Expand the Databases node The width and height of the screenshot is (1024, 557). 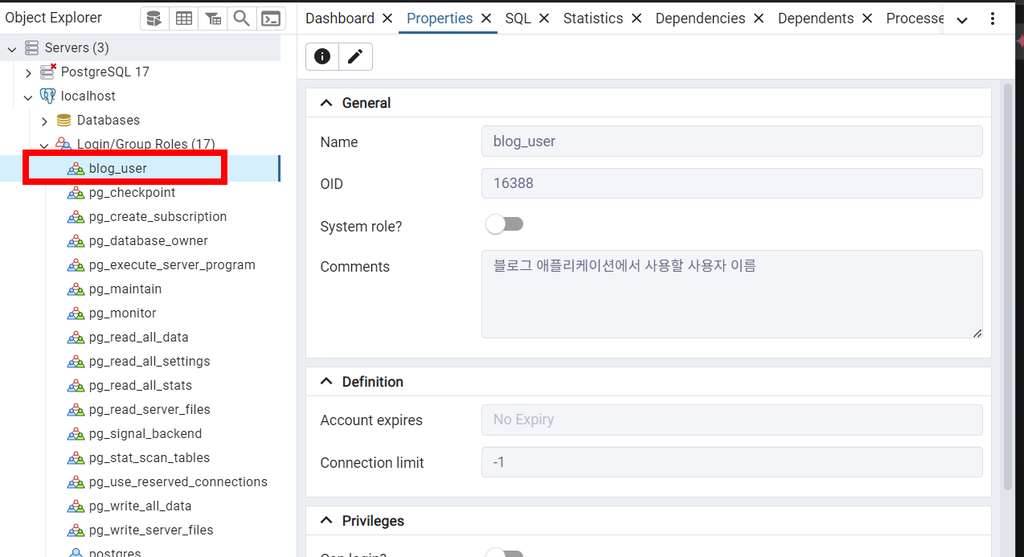tap(44, 121)
